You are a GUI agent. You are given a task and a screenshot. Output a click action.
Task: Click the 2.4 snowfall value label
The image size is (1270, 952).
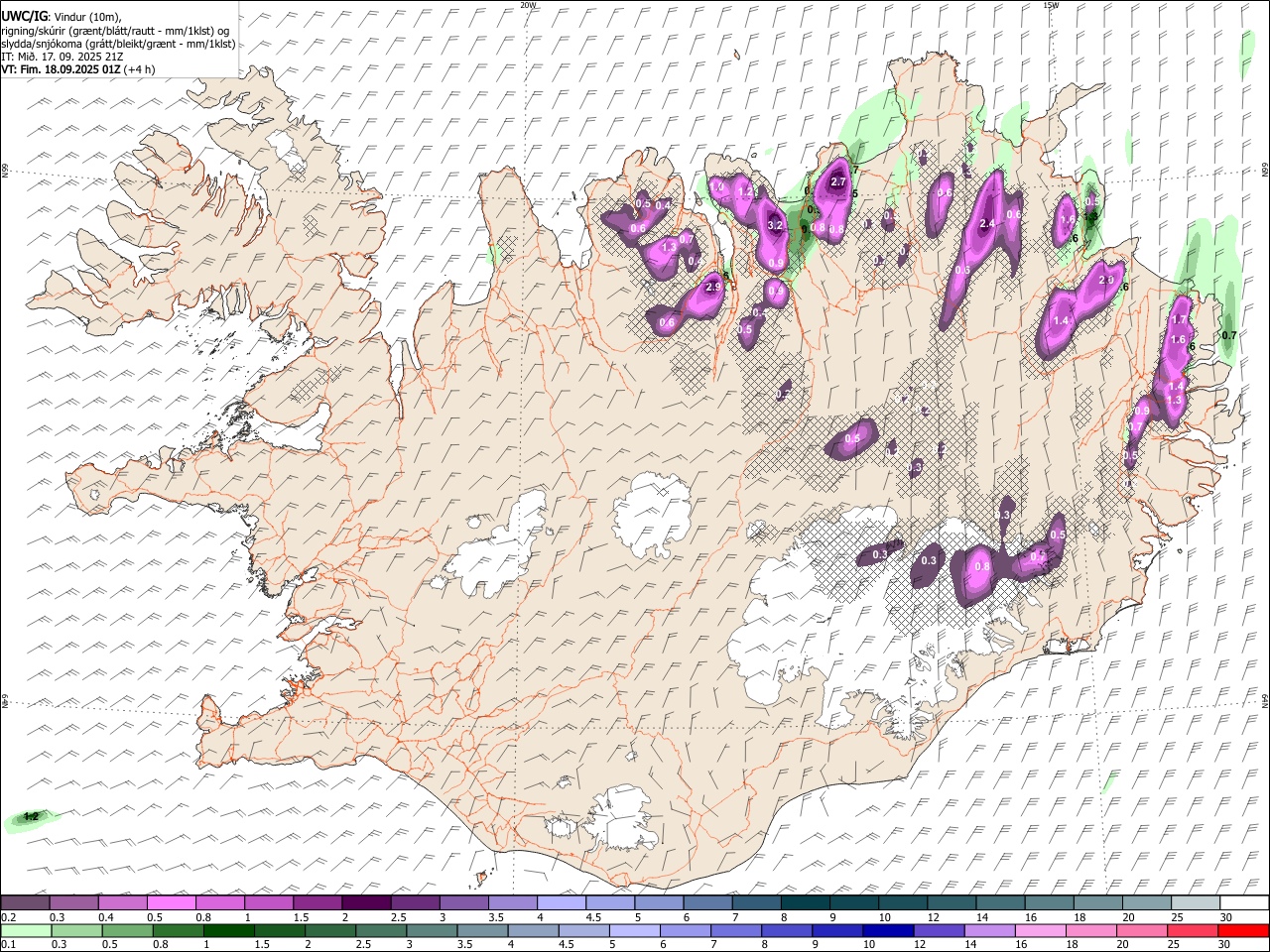[x=987, y=224]
